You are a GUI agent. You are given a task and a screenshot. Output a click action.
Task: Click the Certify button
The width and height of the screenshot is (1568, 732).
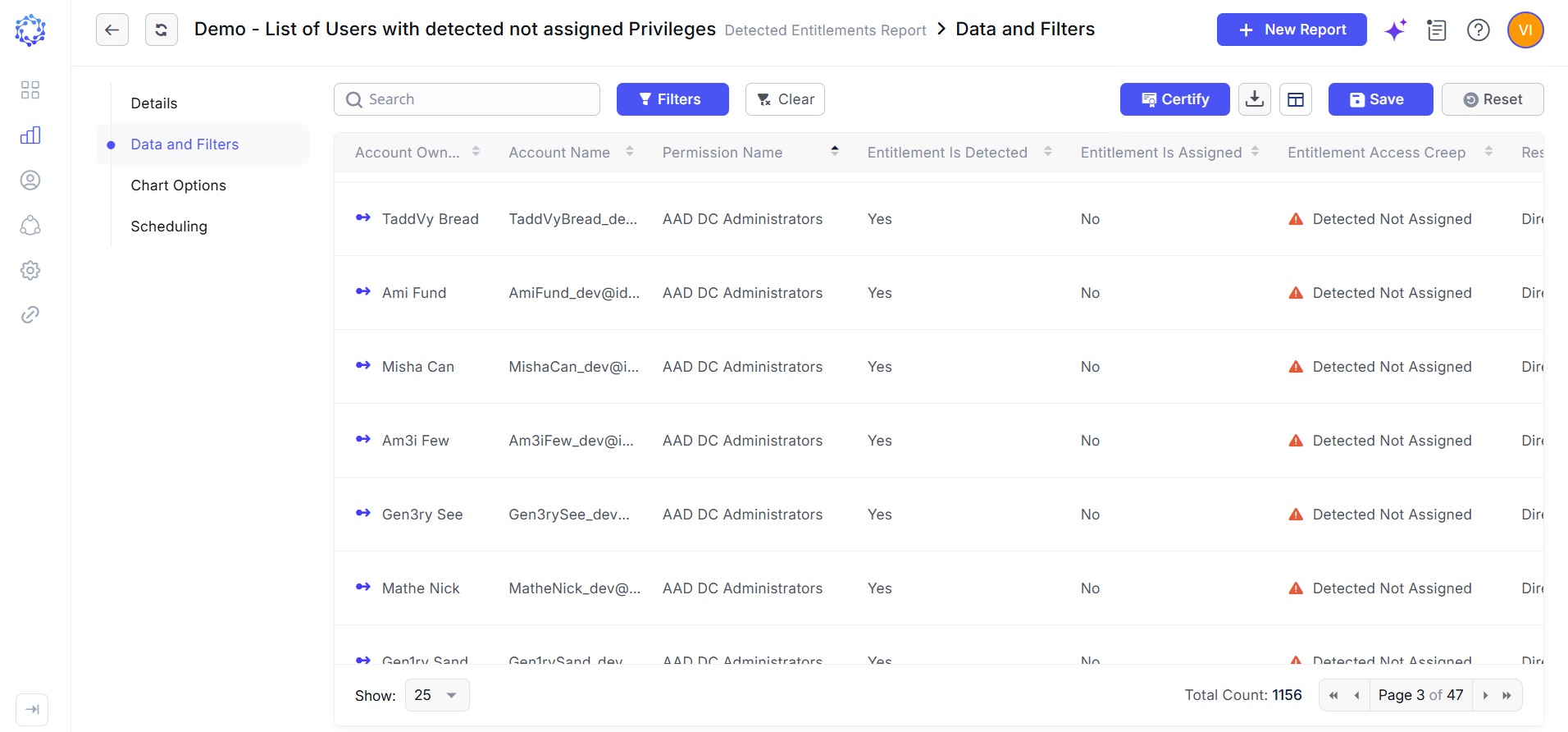1175,99
